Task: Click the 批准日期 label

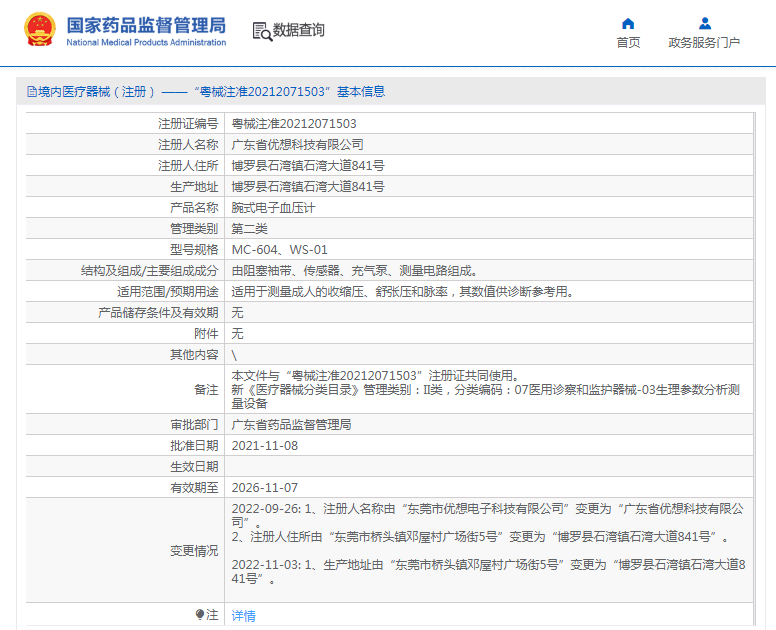Action: click(194, 446)
